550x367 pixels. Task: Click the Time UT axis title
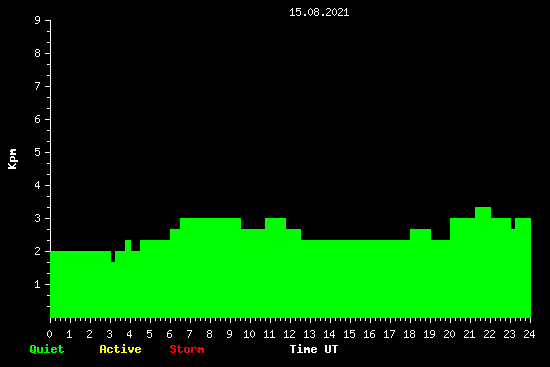pos(314,349)
